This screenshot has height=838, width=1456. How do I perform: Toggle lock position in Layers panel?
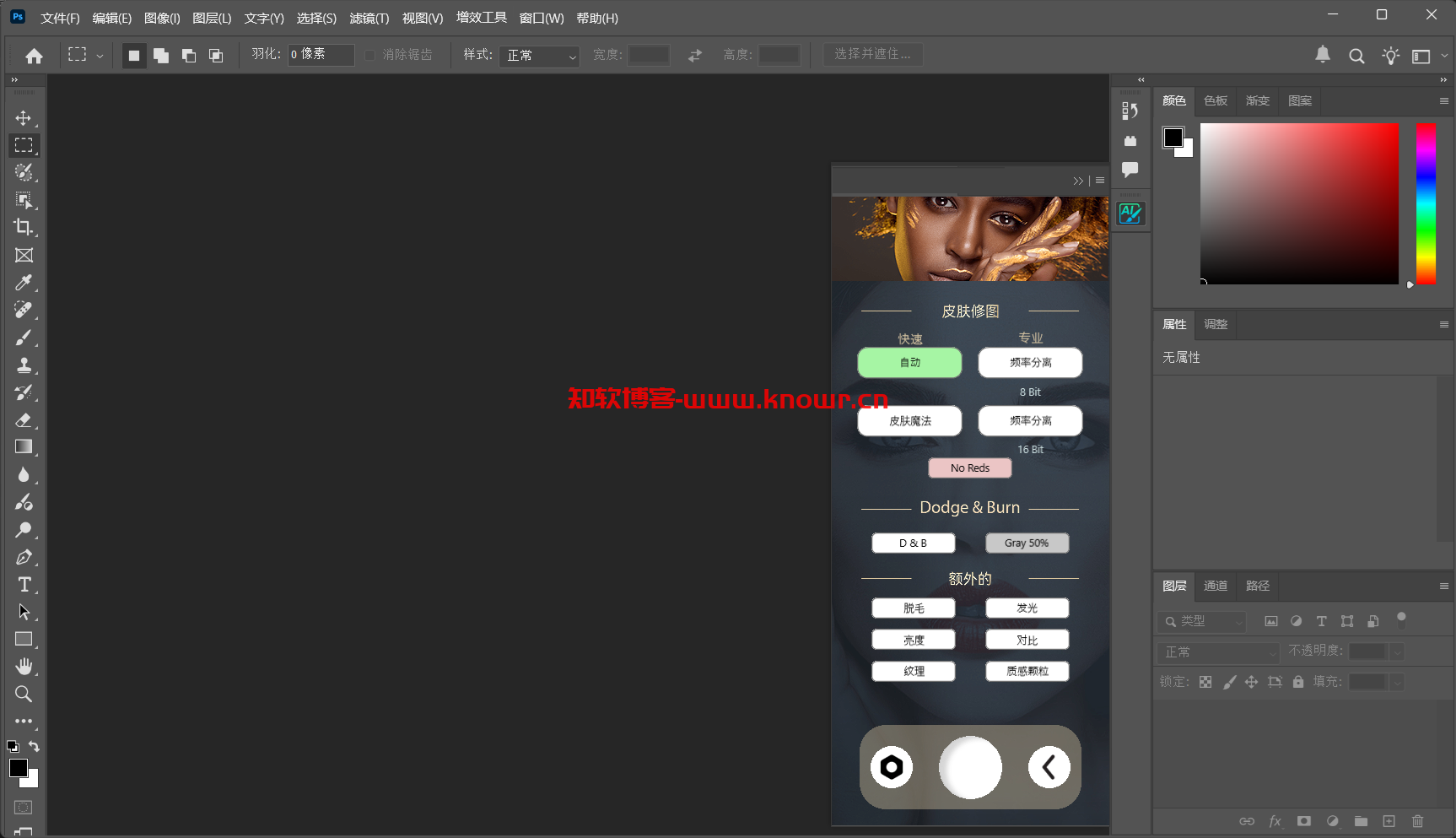point(1251,682)
